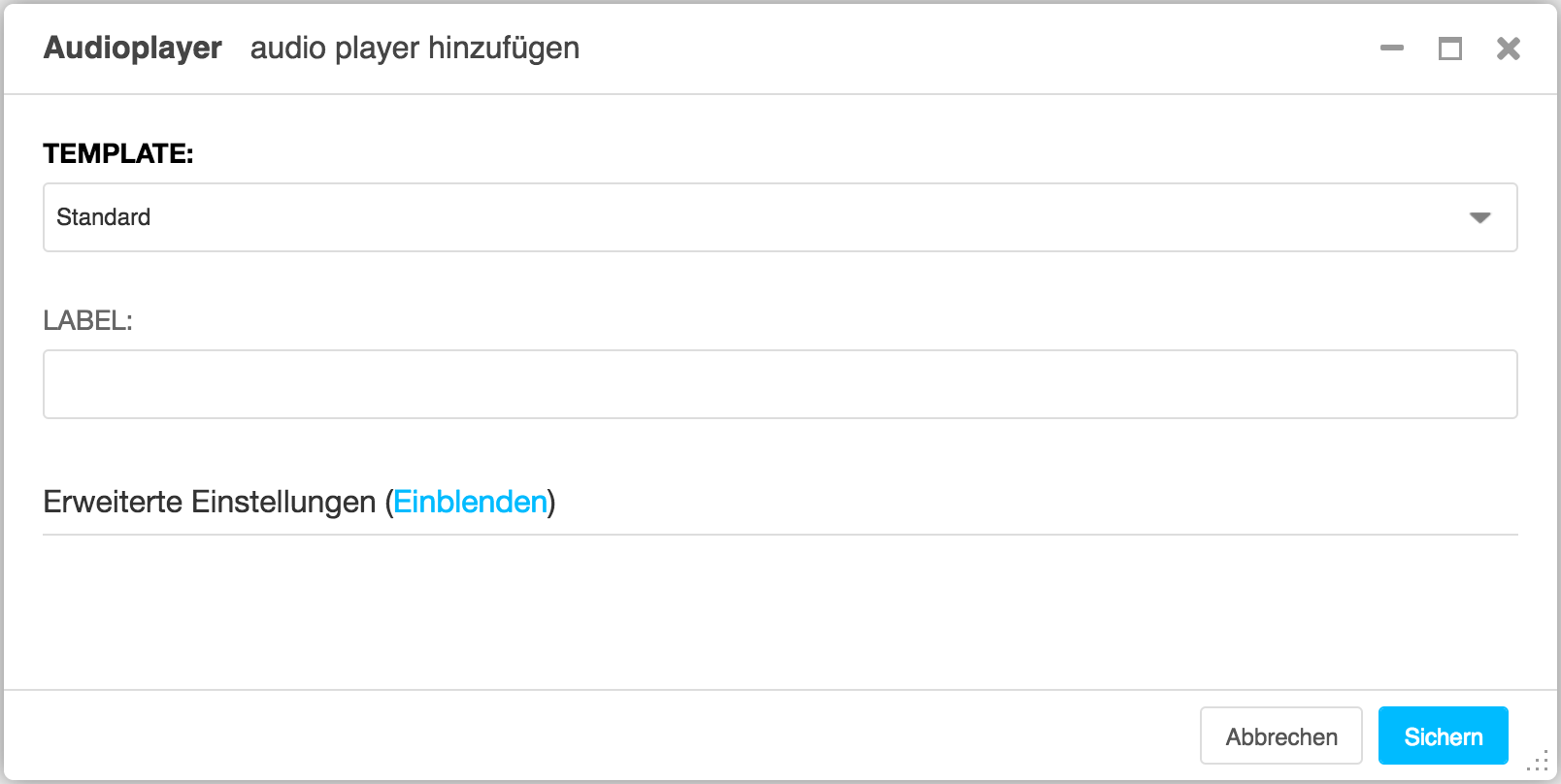Minimize the Audioplayer dialog
This screenshot has height=784, width=1561.
(1392, 48)
